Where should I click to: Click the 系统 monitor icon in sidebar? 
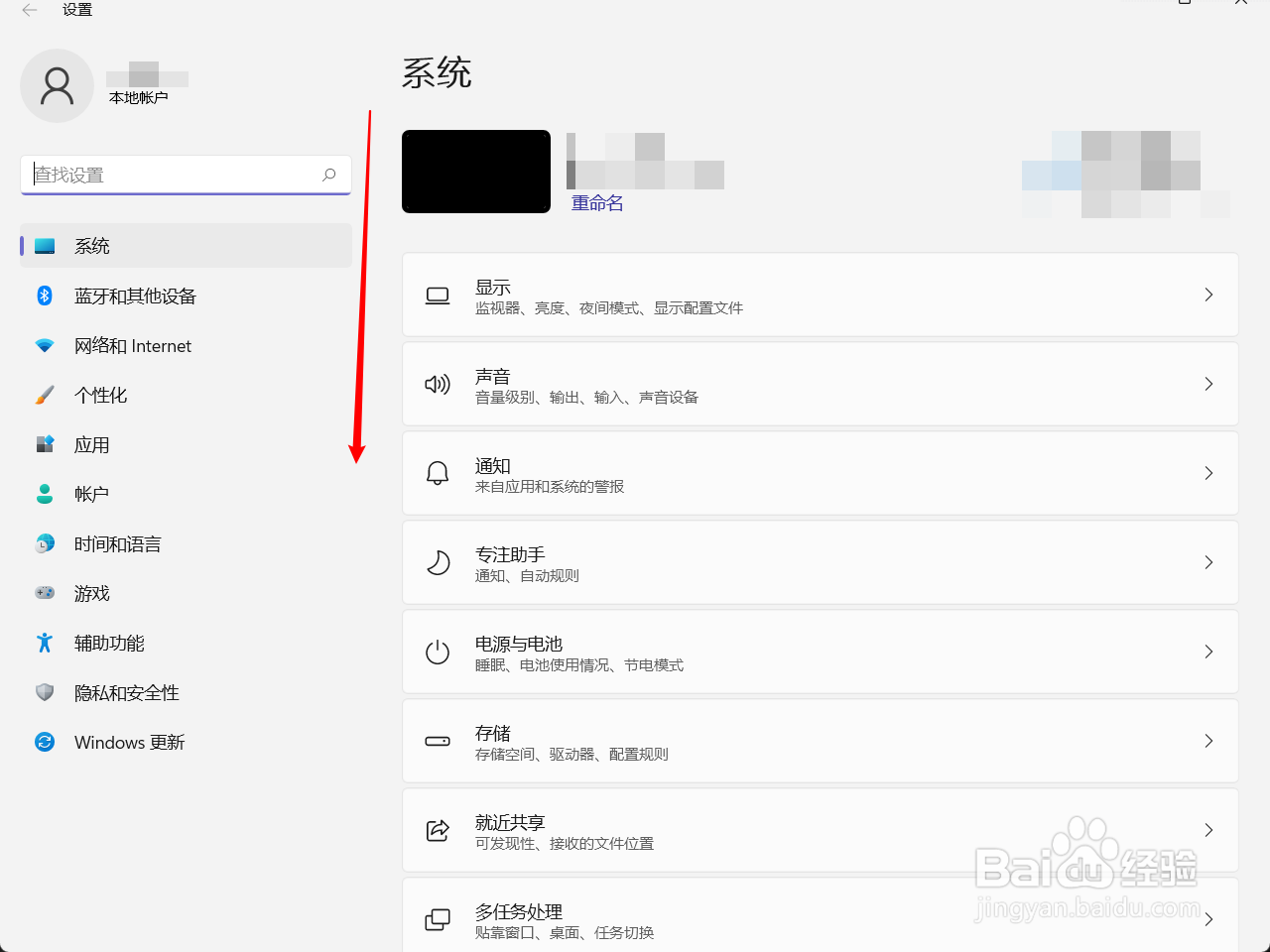[x=45, y=246]
